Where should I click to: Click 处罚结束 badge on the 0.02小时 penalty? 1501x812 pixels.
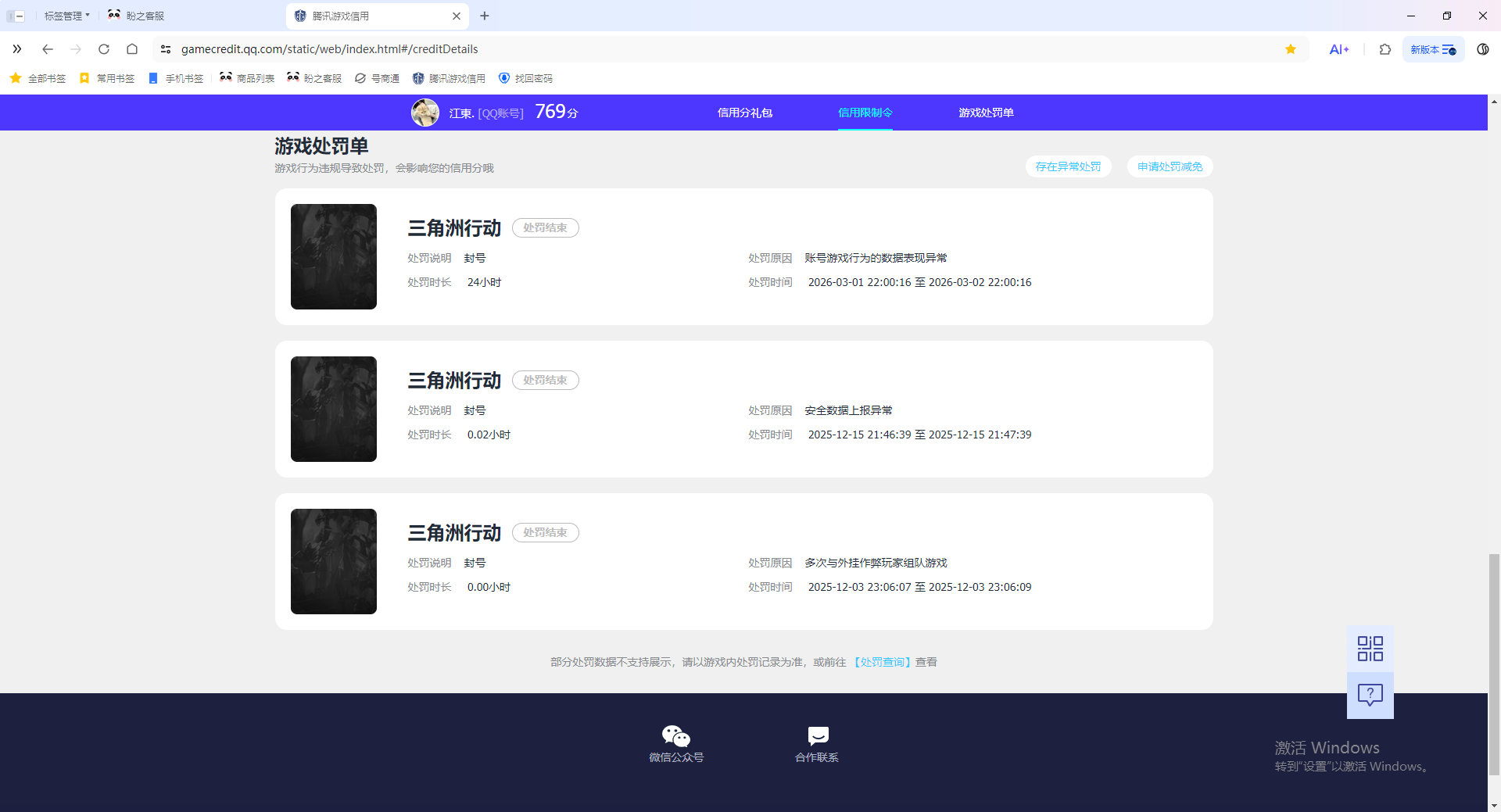(546, 380)
